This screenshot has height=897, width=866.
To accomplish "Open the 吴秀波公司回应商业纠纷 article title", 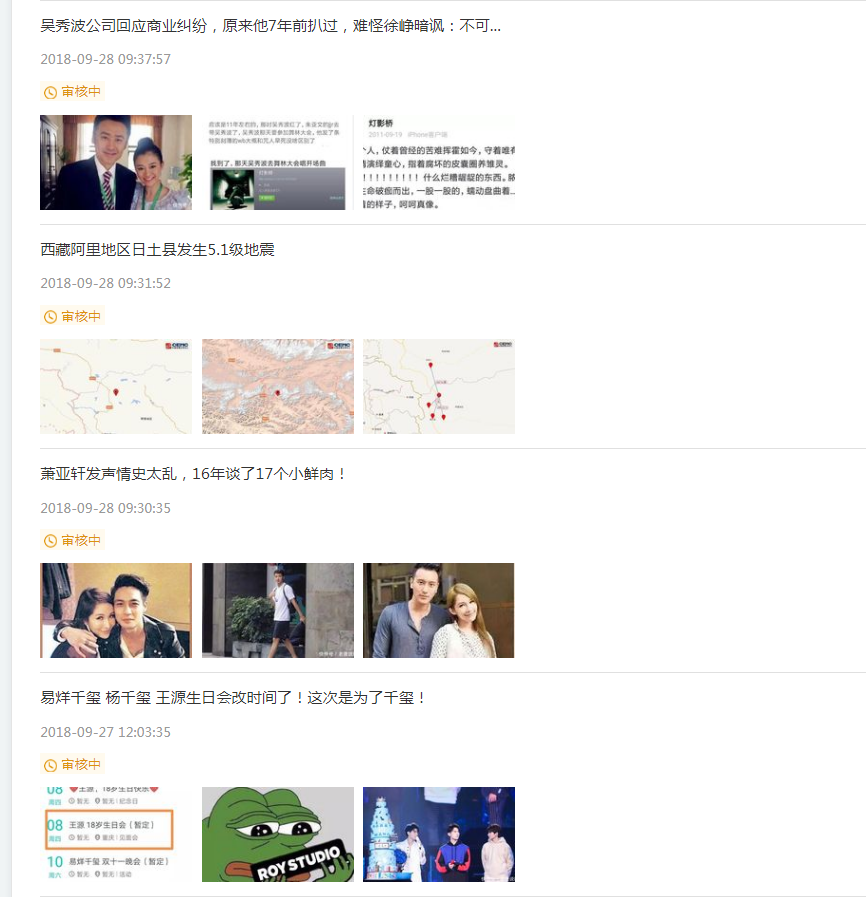I will pyautogui.click(x=270, y=25).
